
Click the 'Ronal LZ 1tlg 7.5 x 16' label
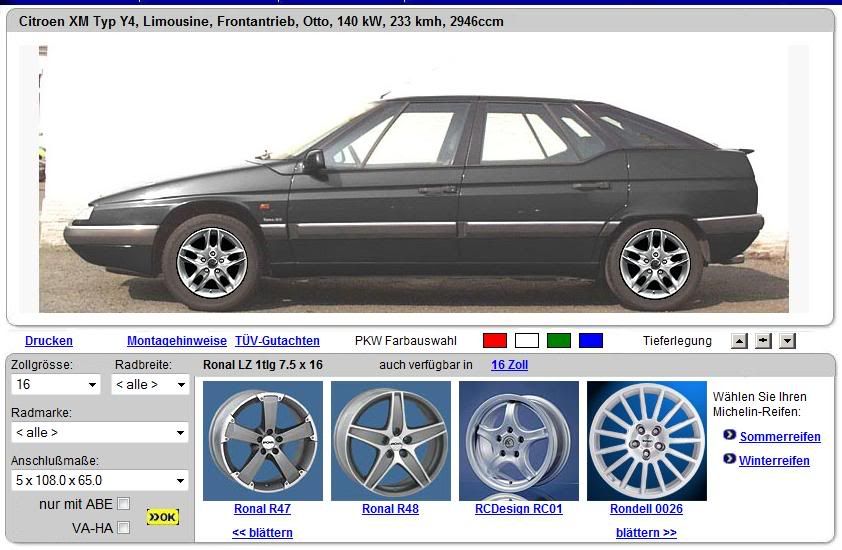pyautogui.click(x=263, y=365)
